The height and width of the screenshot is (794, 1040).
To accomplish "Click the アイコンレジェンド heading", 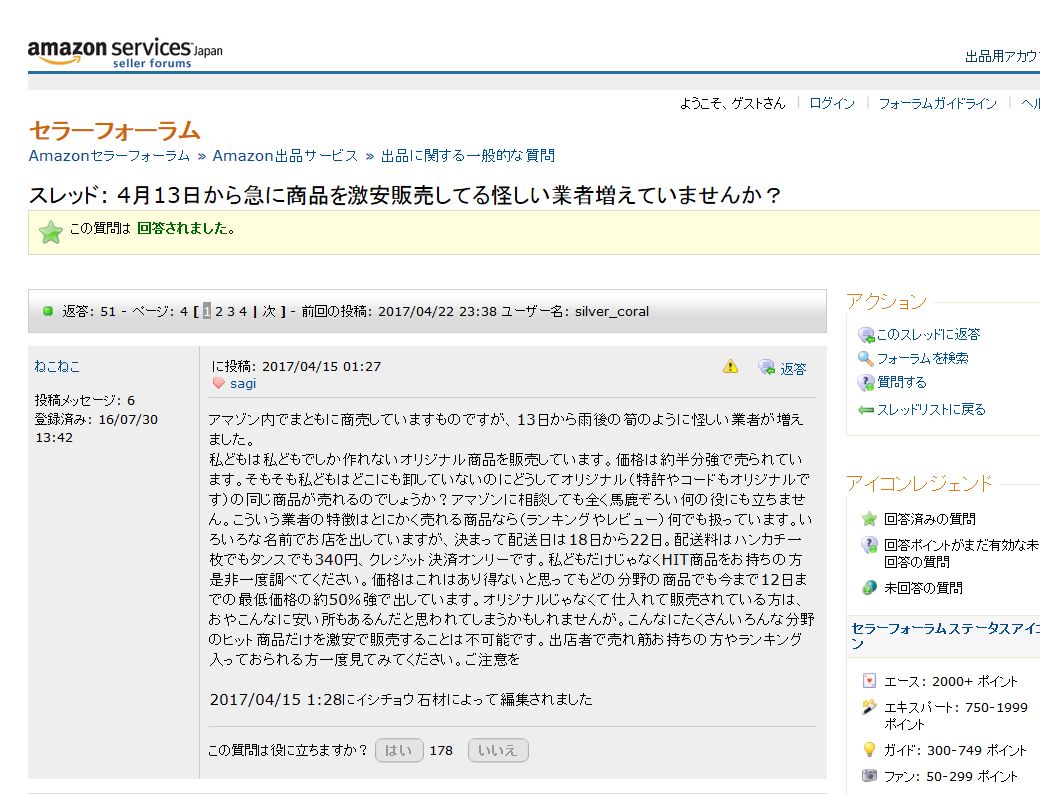I will [x=919, y=484].
